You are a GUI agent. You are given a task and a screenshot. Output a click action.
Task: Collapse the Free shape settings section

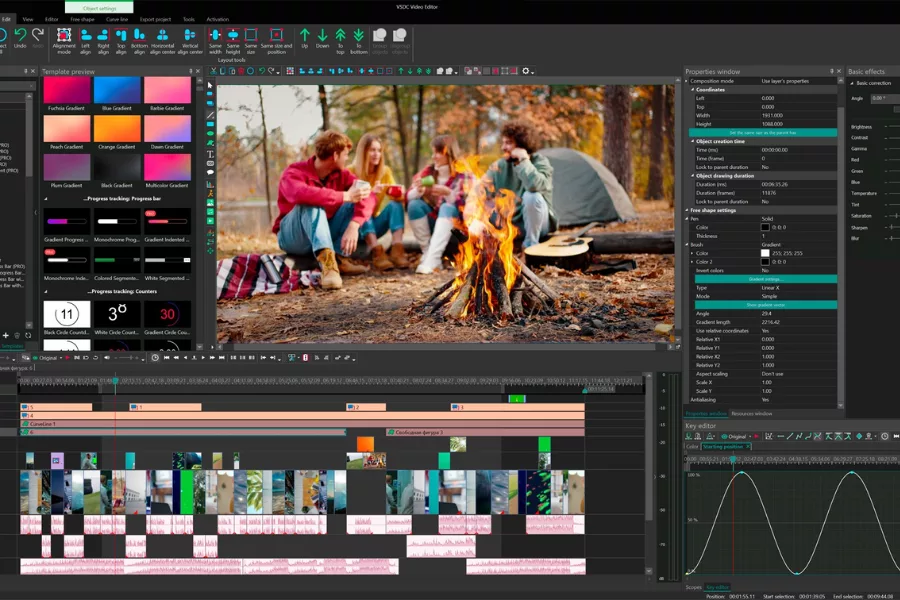(686, 210)
